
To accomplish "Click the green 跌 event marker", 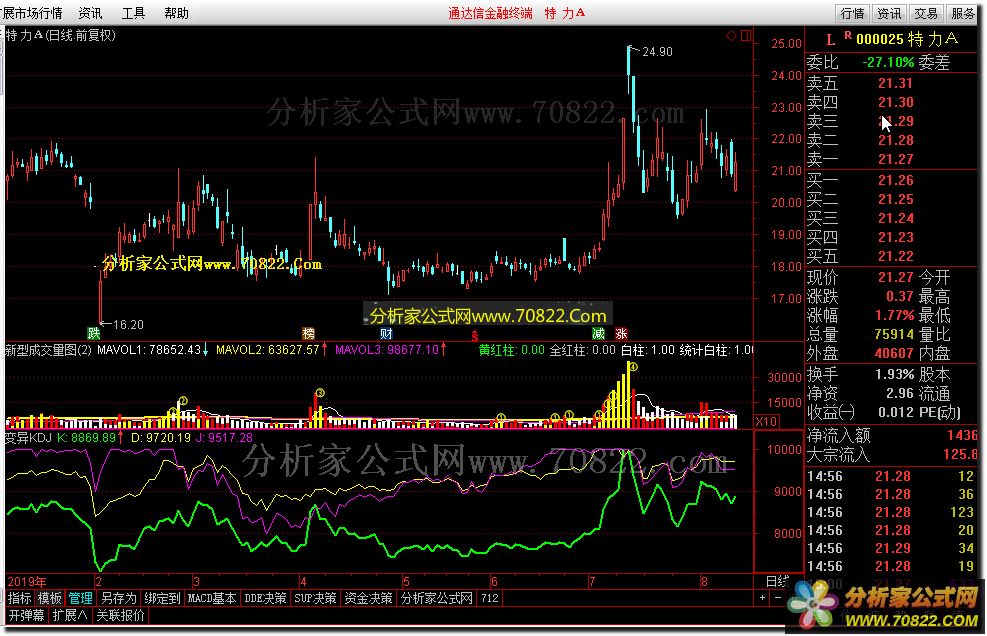I will coord(93,333).
